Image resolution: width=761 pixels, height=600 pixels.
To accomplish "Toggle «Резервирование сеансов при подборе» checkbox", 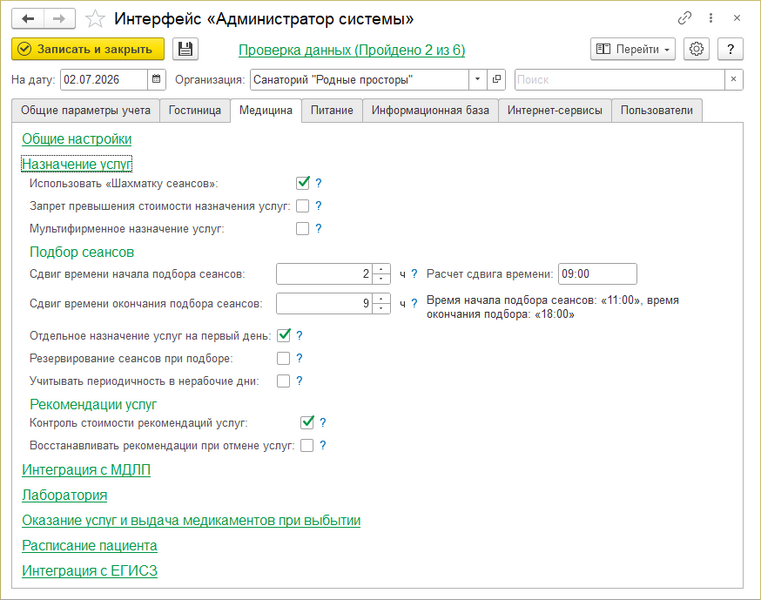I will (x=283, y=358).
